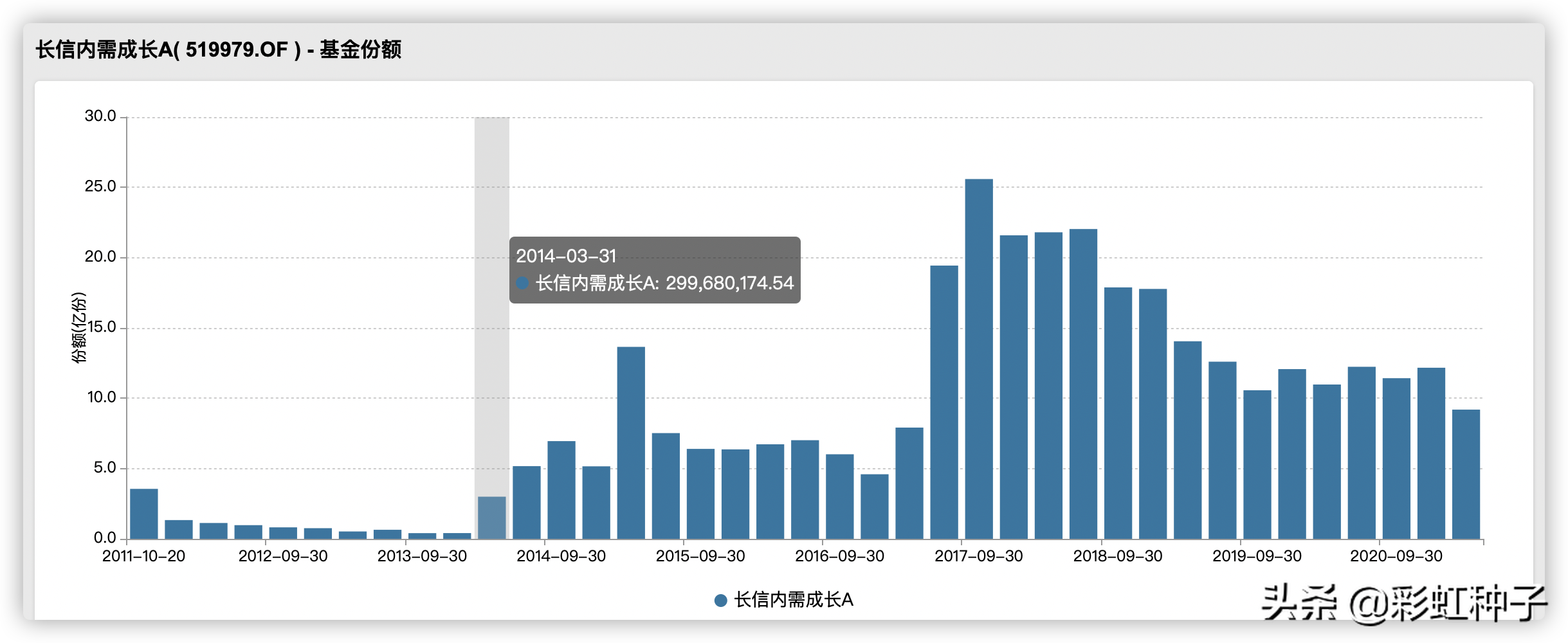The image size is (1568, 643).
Task: Click the tallest bar above 2017-09-30
Action: point(979,359)
